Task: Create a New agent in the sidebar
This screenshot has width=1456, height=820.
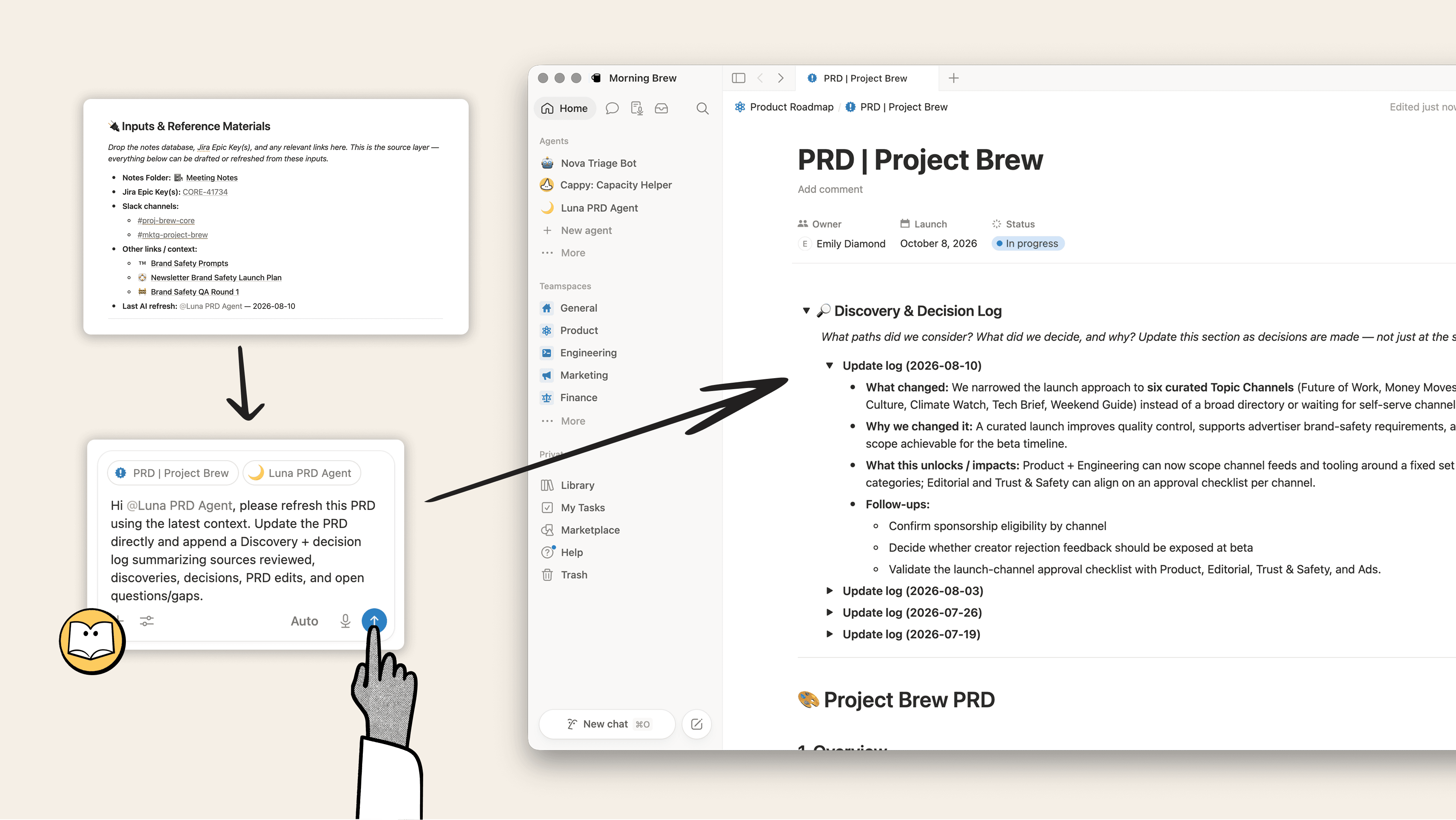Action: click(x=576, y=230)
